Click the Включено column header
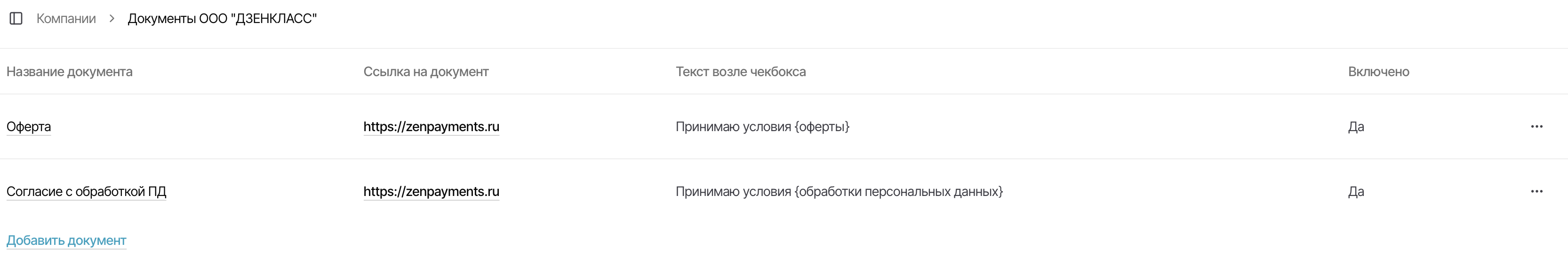 click(x=1378, y=71)
